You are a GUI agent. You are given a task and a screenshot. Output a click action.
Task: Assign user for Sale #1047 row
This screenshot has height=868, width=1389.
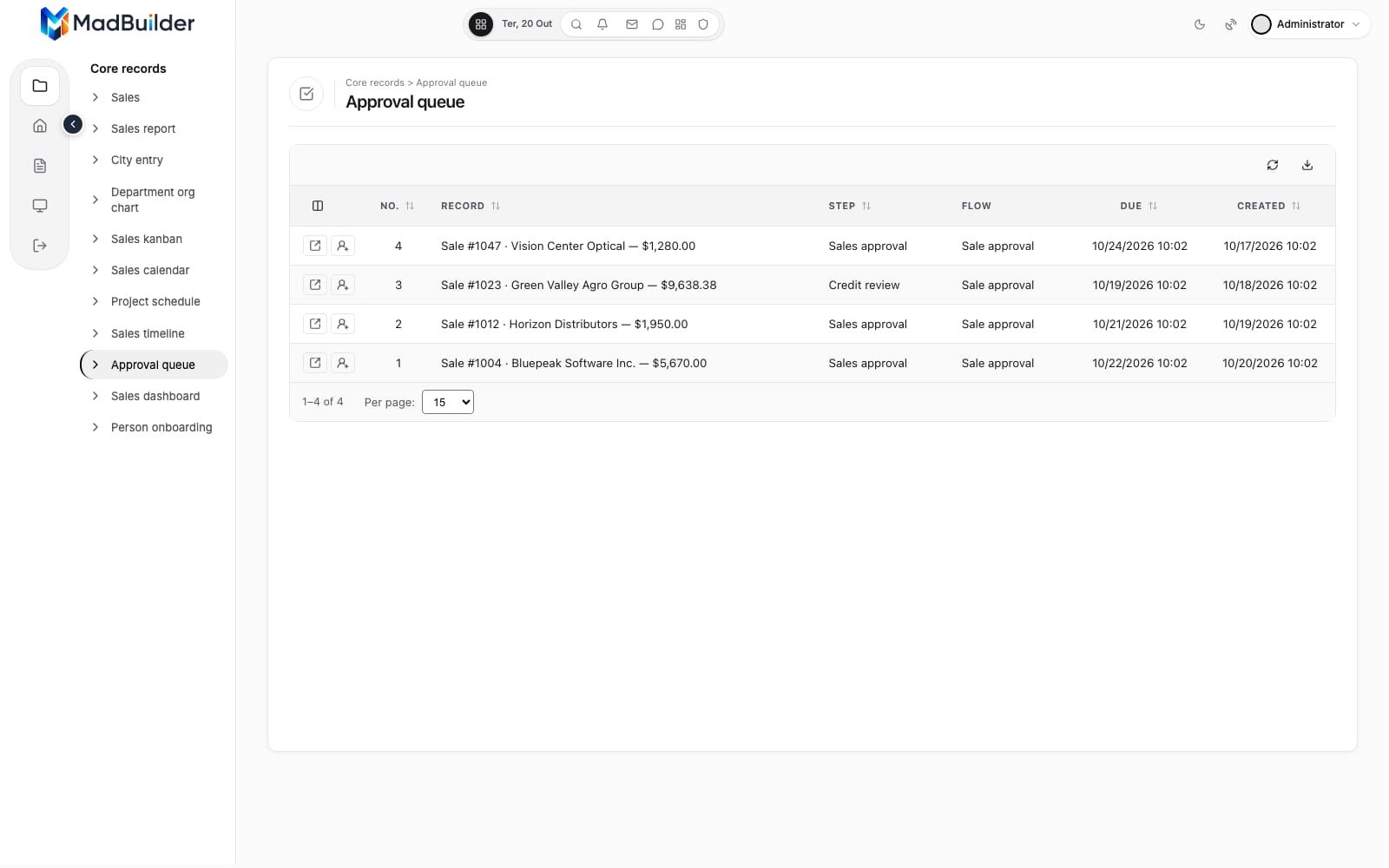tap(343, 246)
